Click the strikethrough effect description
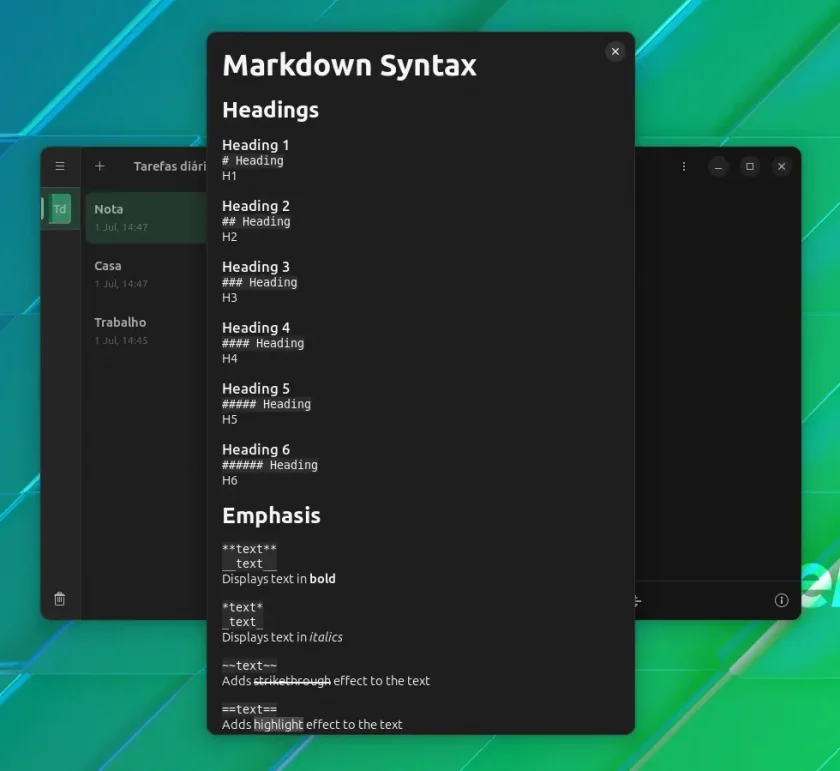The image size is (840, 771). click(x=326, y=681)
